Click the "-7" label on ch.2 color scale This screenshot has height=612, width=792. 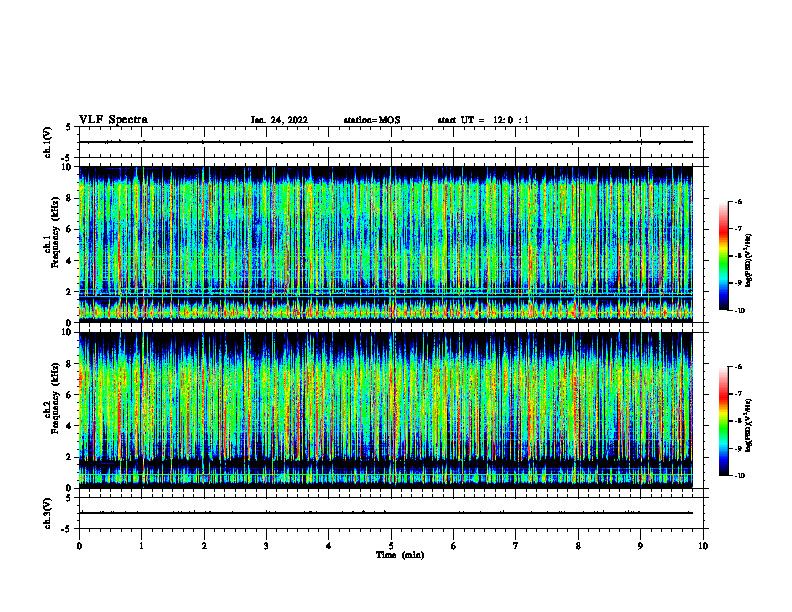point(738,394)
